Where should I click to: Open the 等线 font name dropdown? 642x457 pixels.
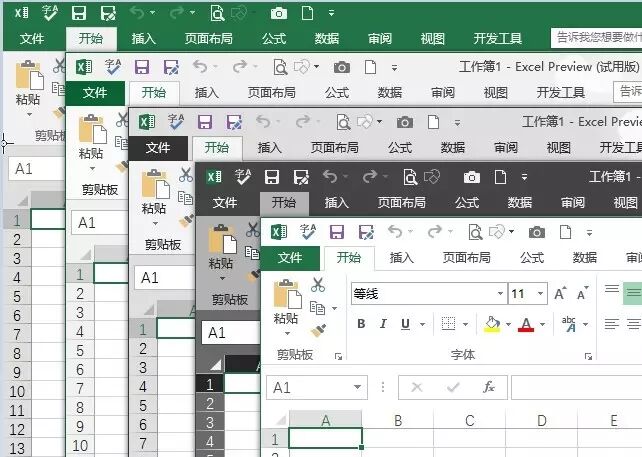tap(500, 294)
